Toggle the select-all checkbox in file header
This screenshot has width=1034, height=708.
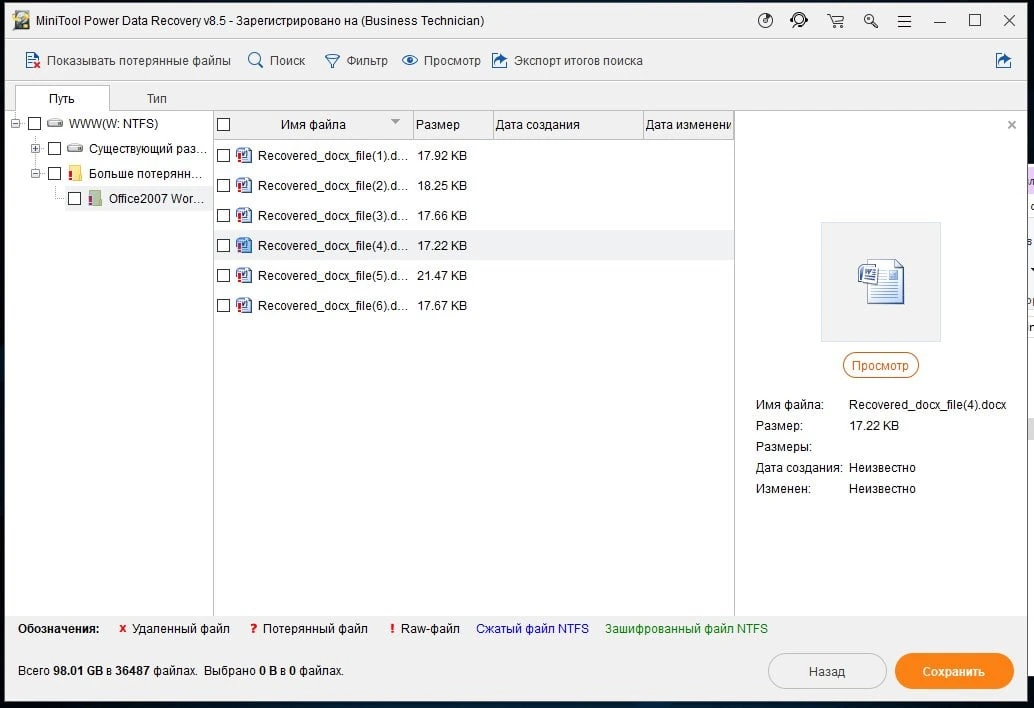[x=224, y=125]
